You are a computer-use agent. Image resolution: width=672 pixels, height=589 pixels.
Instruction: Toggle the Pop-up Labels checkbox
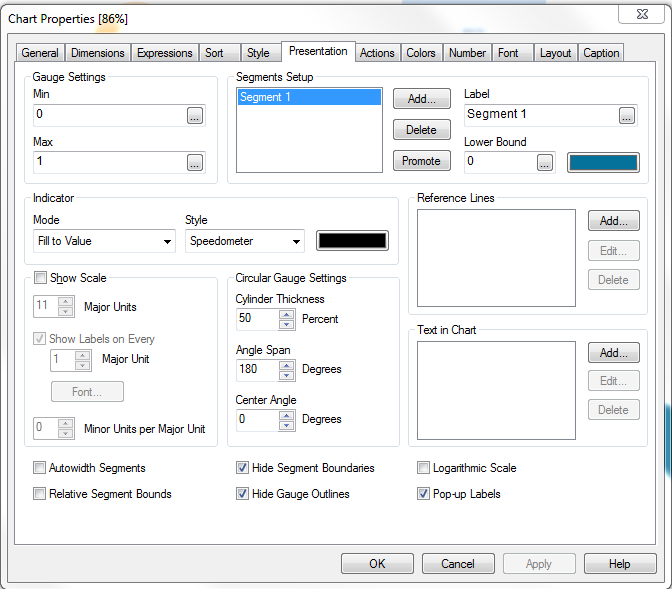click(x=424, y=494)
